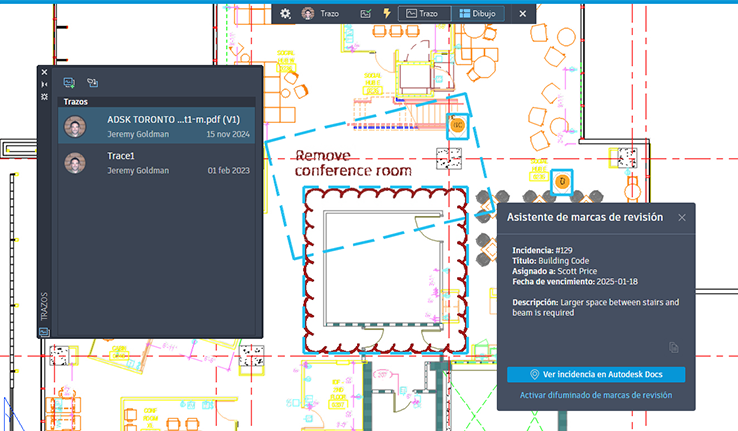
Task: Click Asignado a Scott Price line
Action: click(x=554, y=271)
